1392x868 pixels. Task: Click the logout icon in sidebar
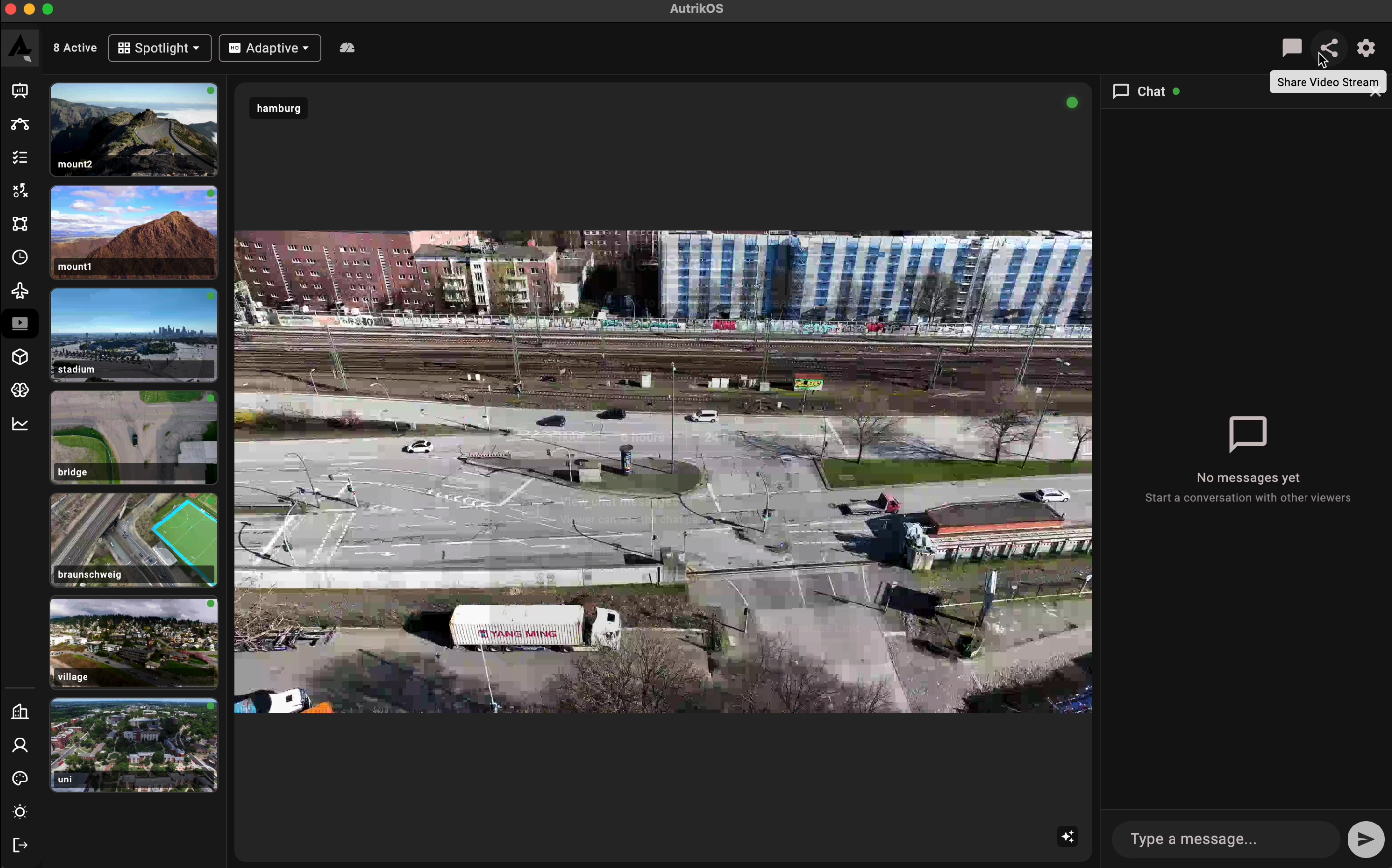(20, 845)
